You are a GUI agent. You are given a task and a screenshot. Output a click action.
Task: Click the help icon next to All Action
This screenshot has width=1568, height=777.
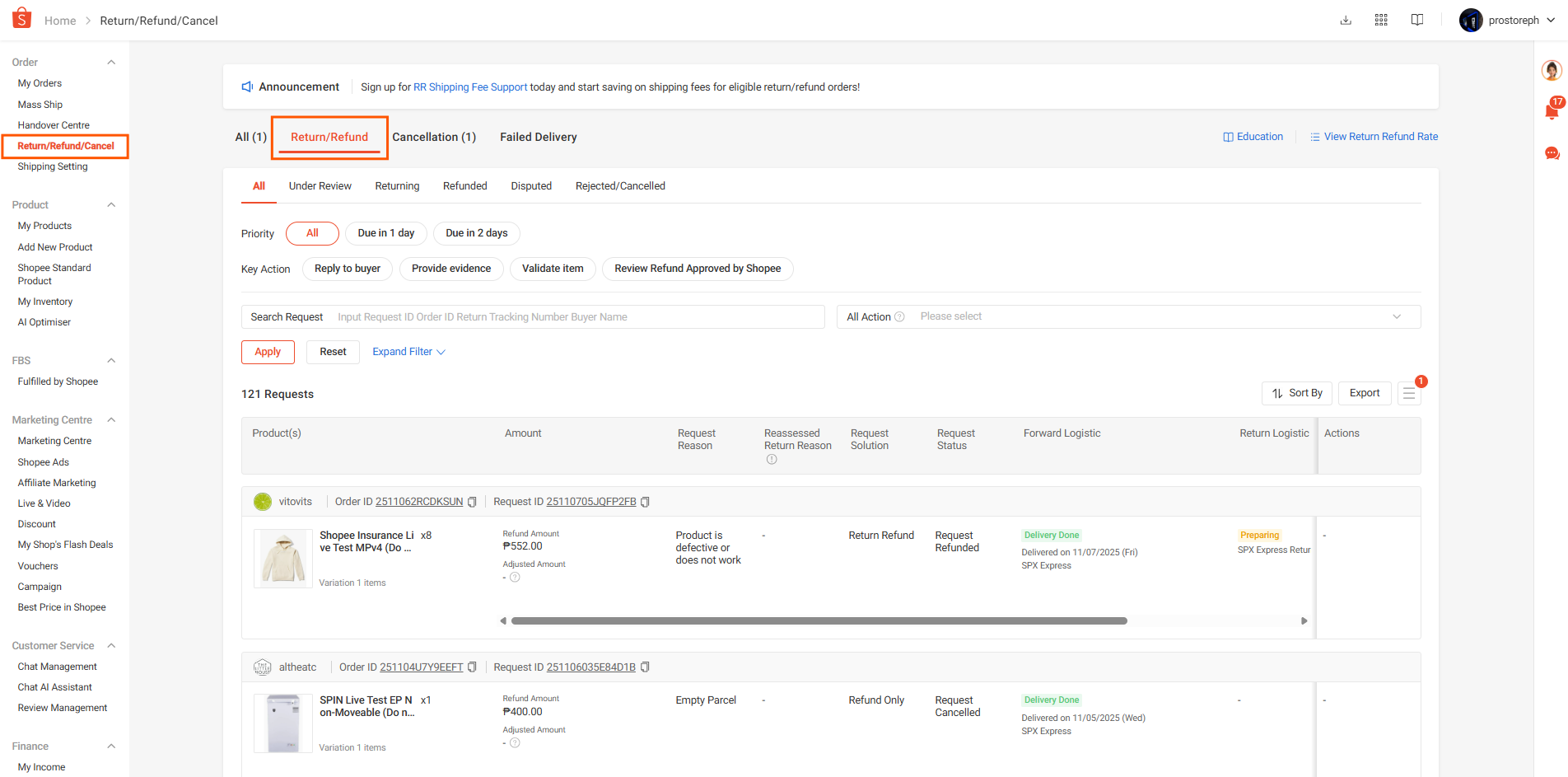(x=899, y=317)
